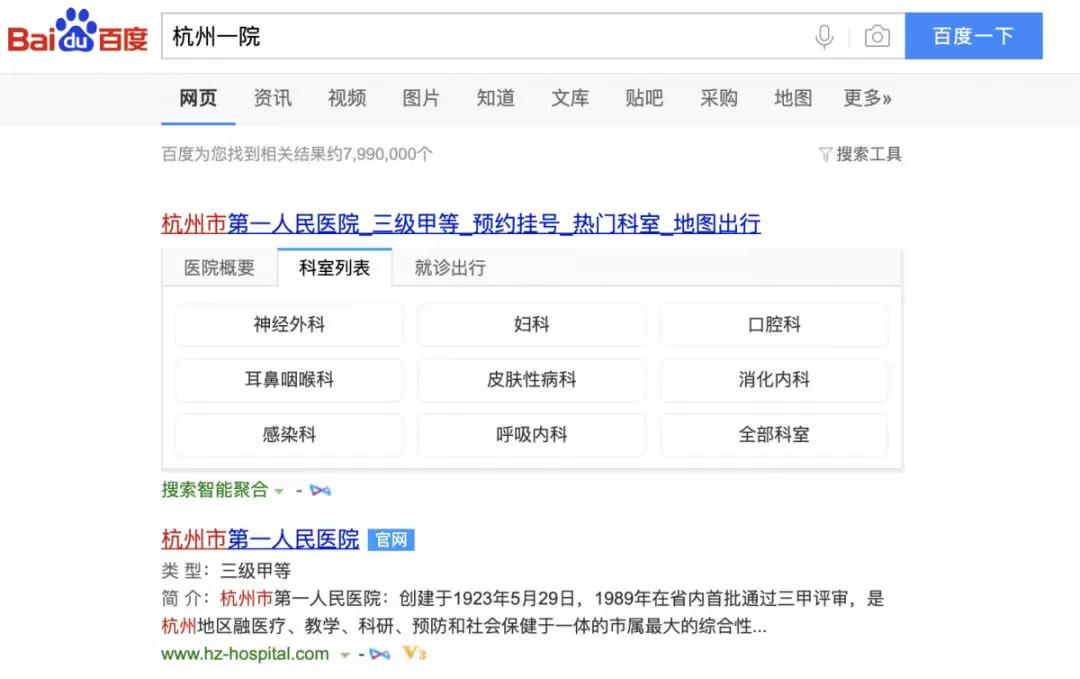The image size is (1080, 679).
Task: Click the Baidu logo
Action: (78, 31)
